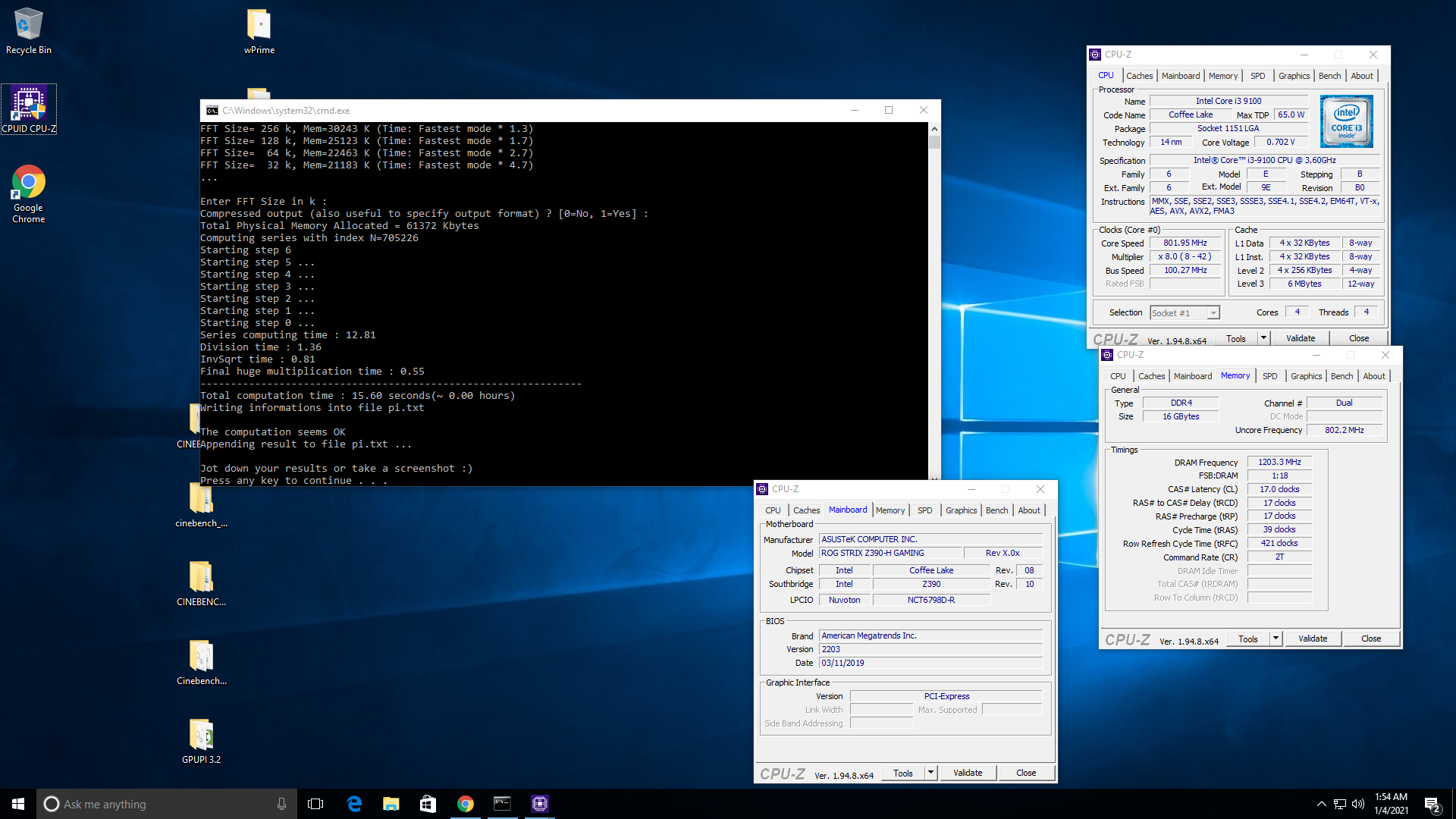Click the Ask me anything search box

pyautogui.click(x=165, y=804)
